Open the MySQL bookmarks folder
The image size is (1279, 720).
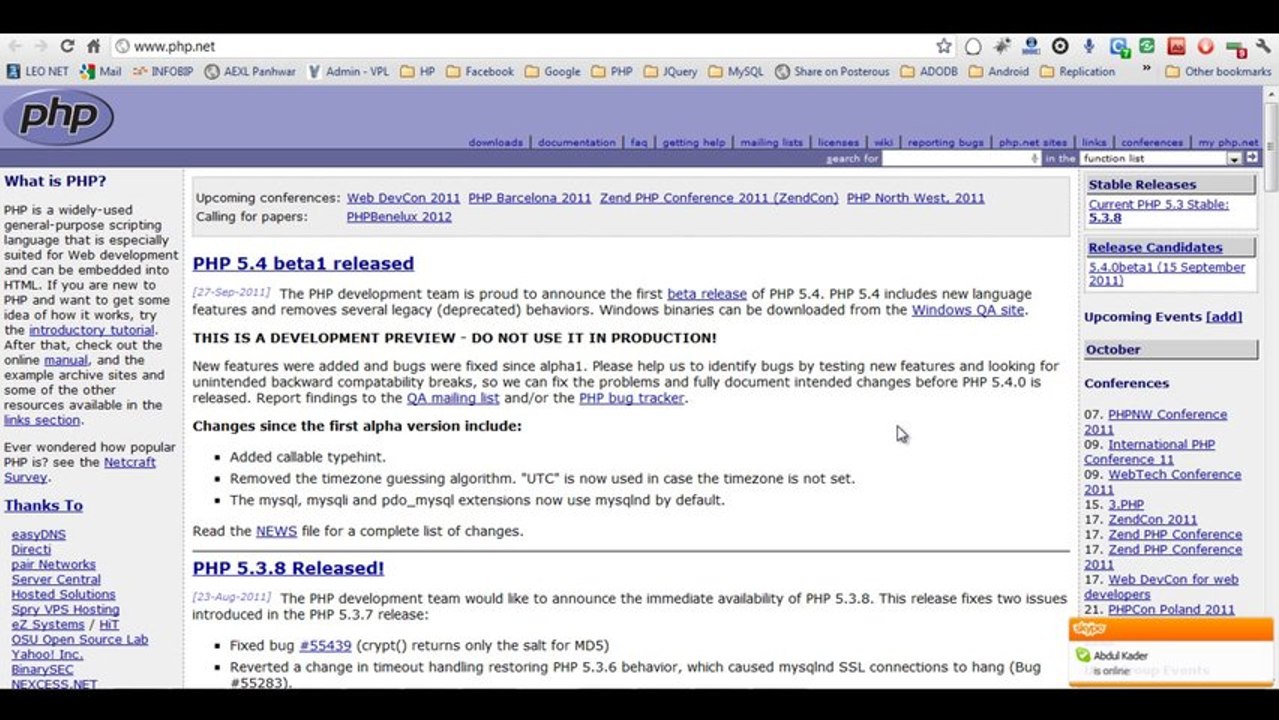pyautogui.click(x=735, y=72)
